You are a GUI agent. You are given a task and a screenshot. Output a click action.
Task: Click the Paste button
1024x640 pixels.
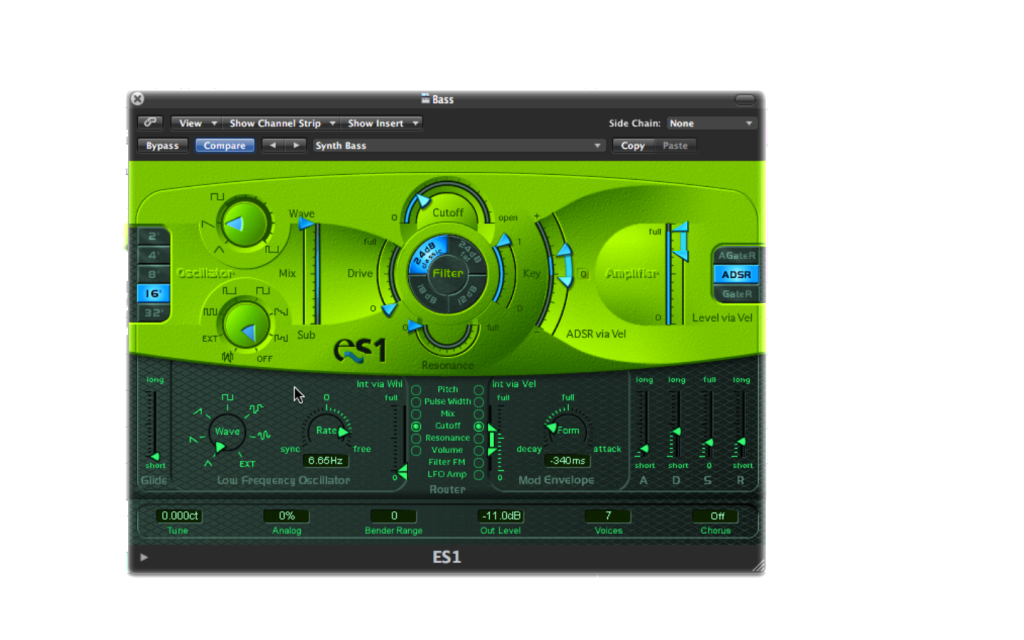pos(675,145)
